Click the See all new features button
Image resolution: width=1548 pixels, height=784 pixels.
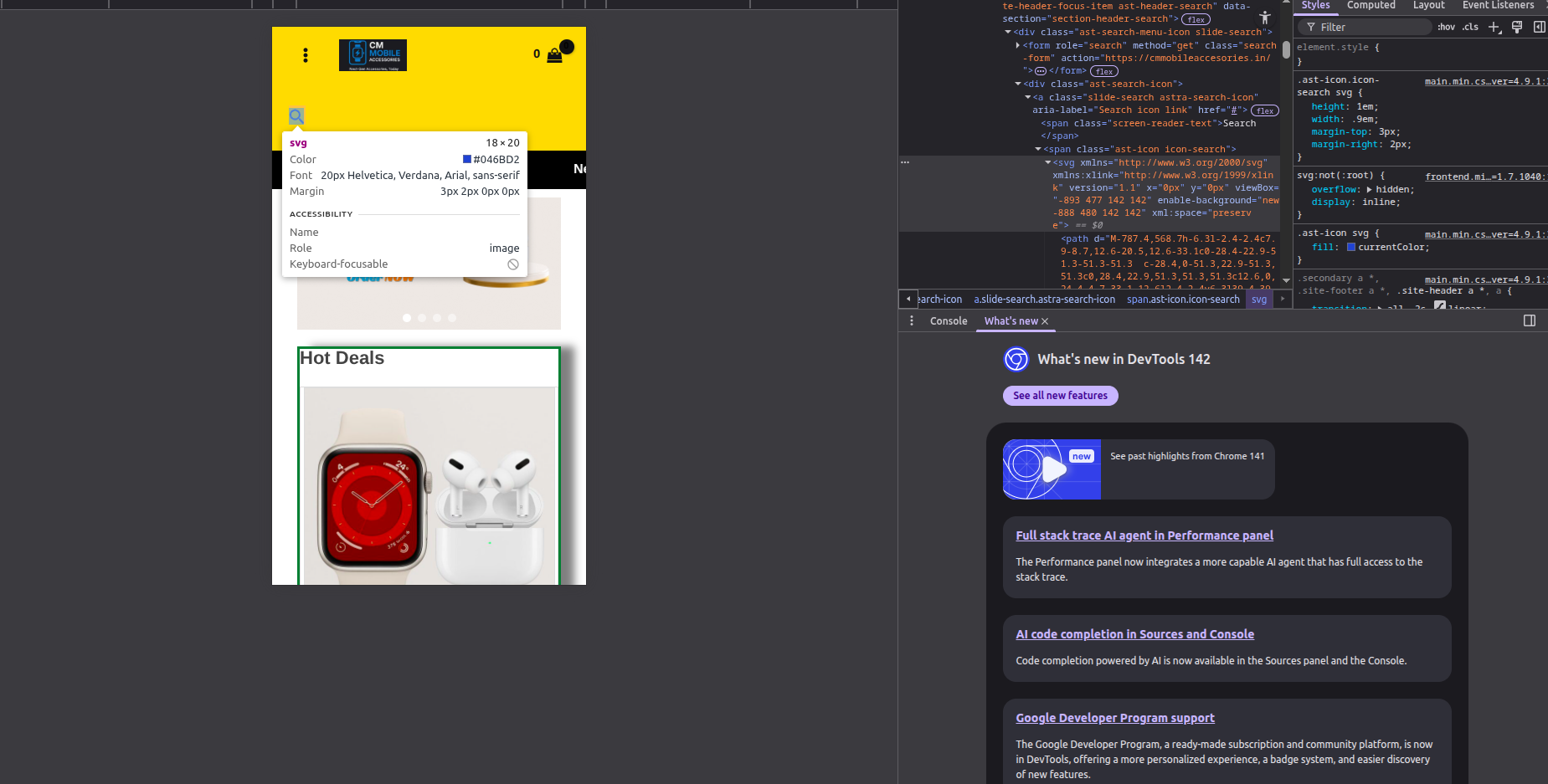(x=1060, y=396)
